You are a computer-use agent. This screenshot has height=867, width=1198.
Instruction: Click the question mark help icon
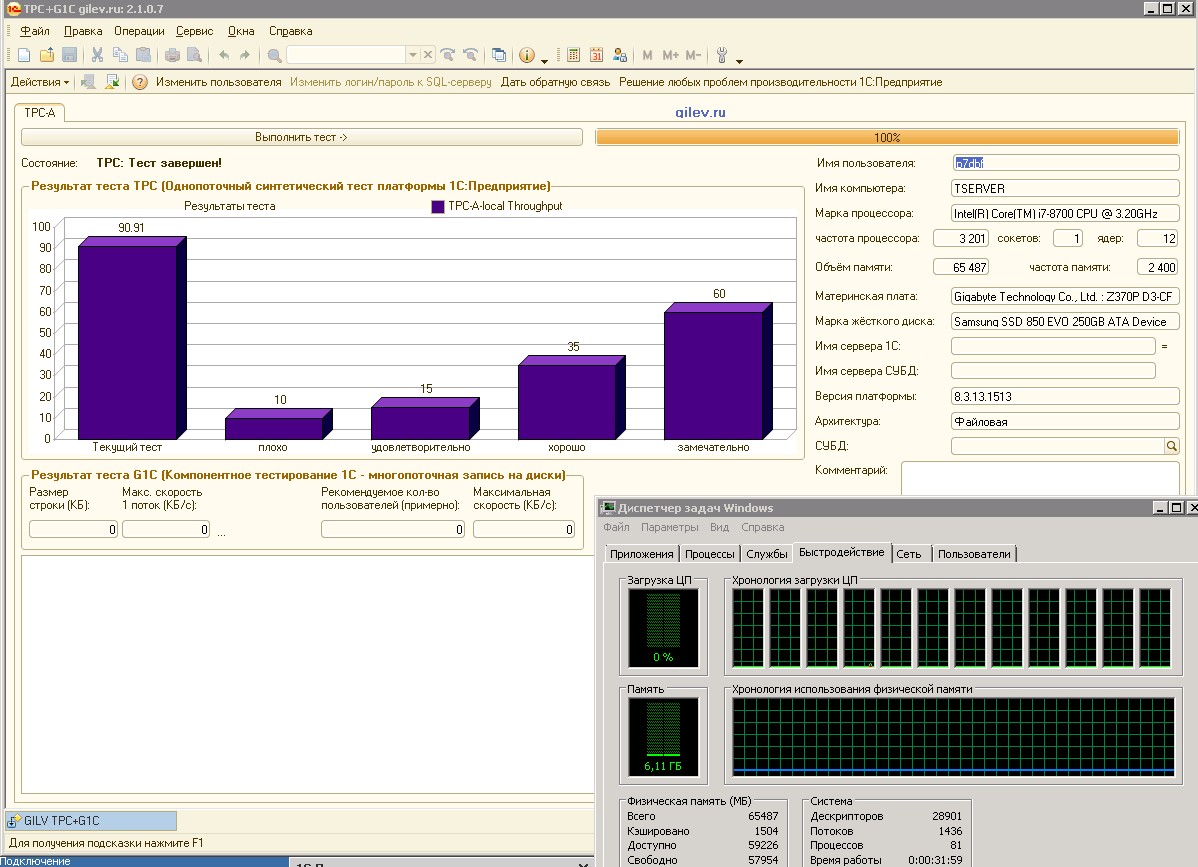point(140,82)
